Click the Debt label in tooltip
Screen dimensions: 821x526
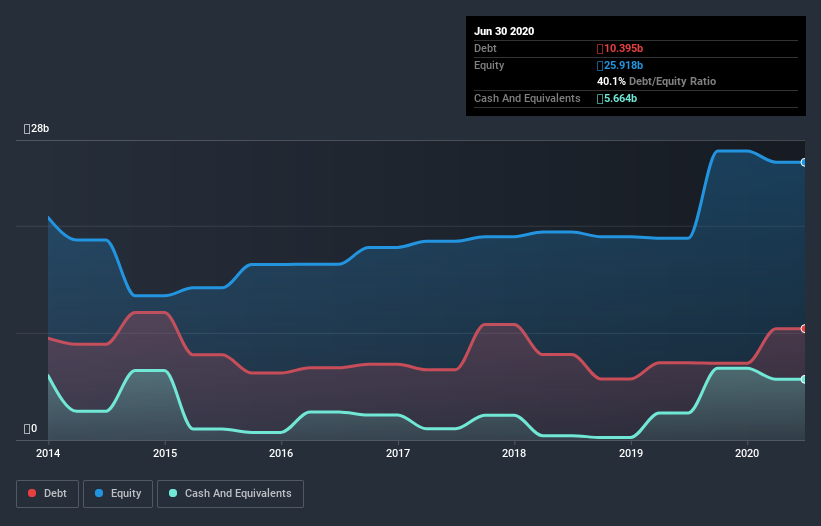point(485,49)
